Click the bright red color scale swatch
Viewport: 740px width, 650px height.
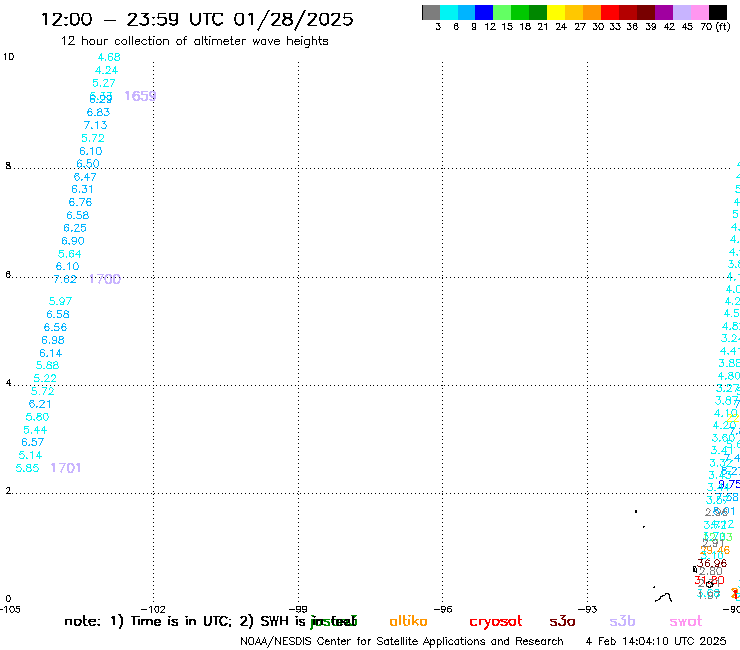coord(610,12)
